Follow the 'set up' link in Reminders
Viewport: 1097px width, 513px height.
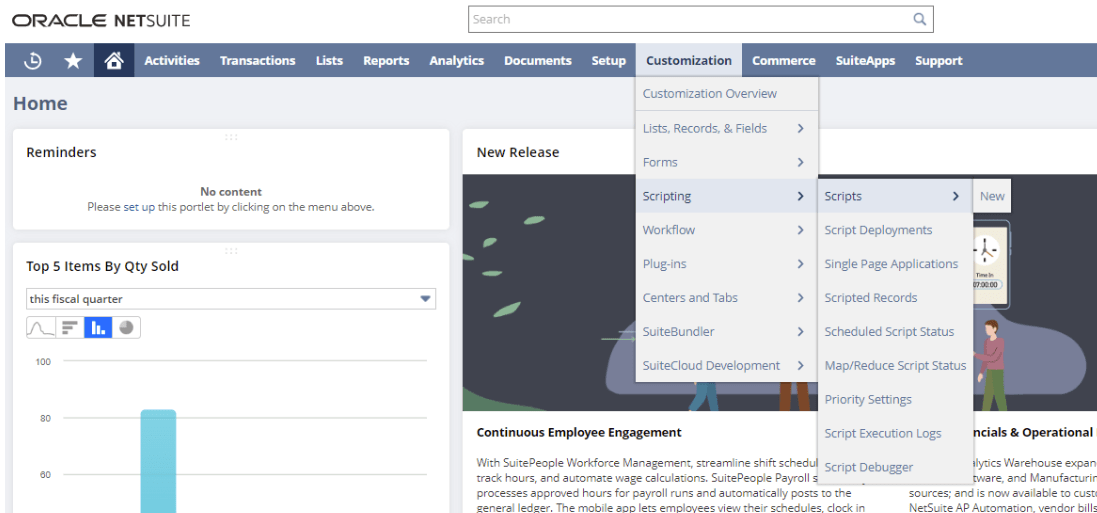pos(139,207)
